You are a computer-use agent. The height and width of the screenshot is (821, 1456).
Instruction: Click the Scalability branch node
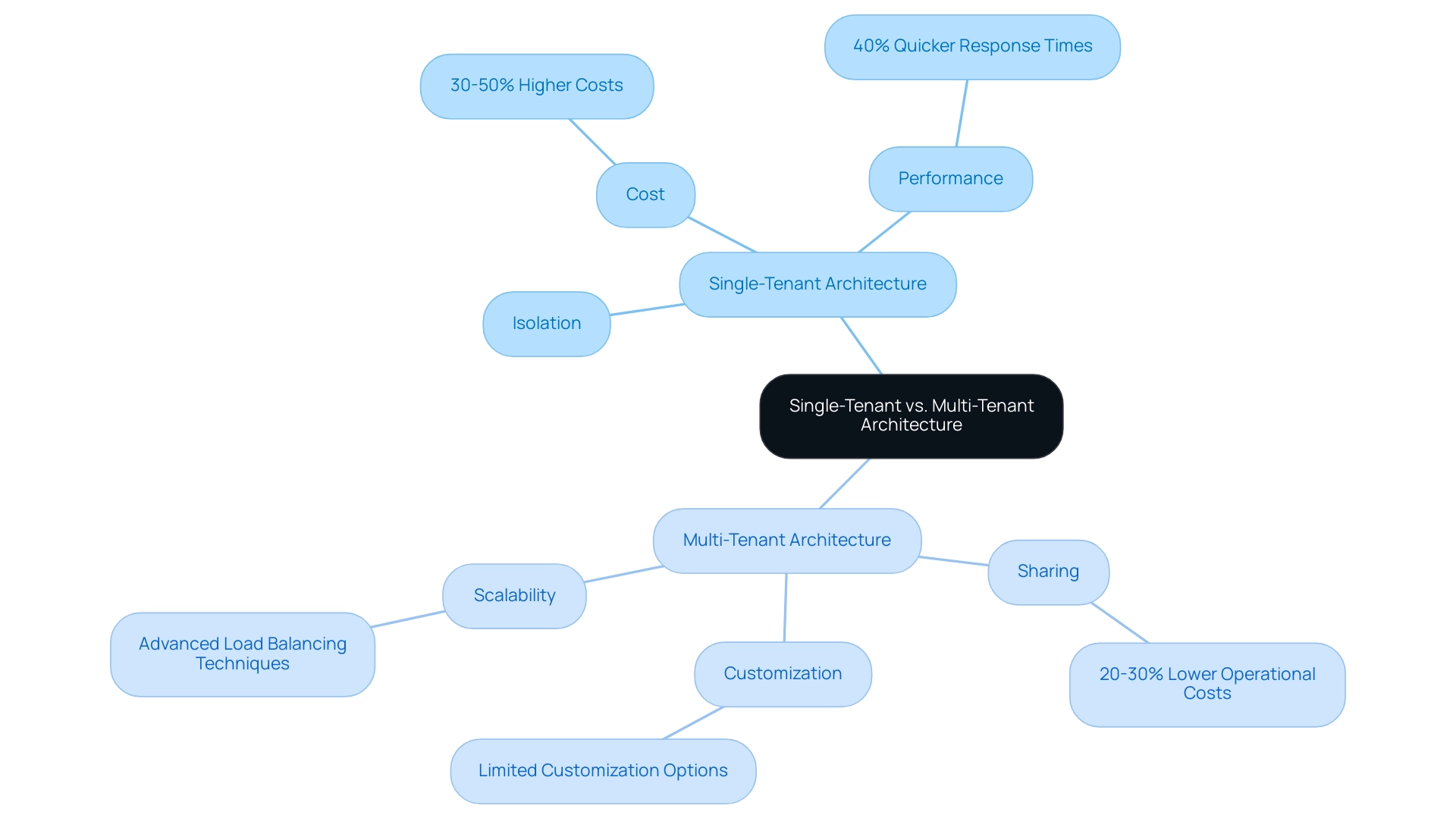coord(513,596)
